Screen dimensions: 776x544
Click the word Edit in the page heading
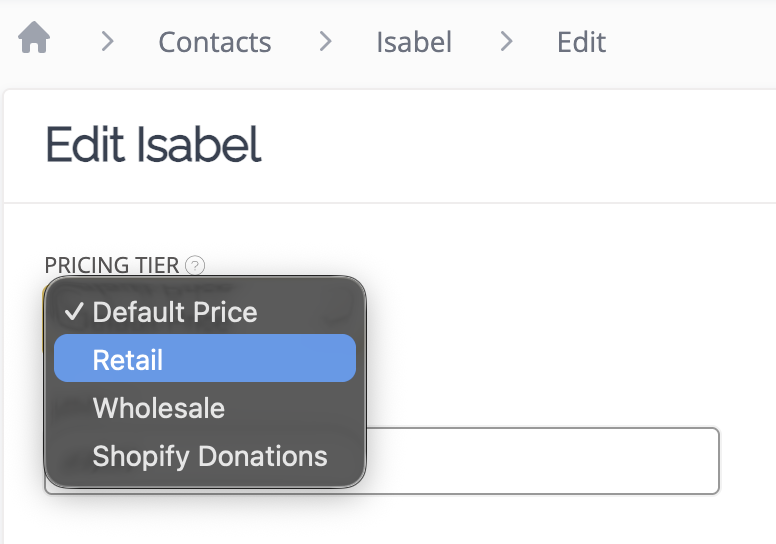(x=87, y=146)
